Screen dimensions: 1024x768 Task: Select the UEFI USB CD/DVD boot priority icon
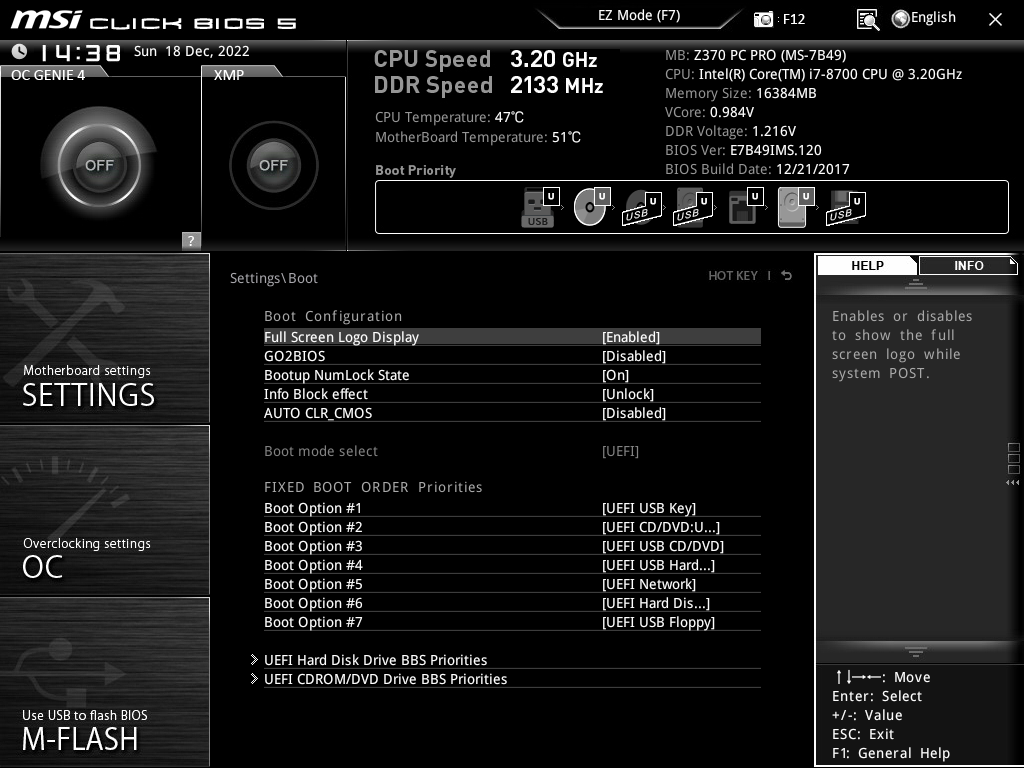coord(643,208)
